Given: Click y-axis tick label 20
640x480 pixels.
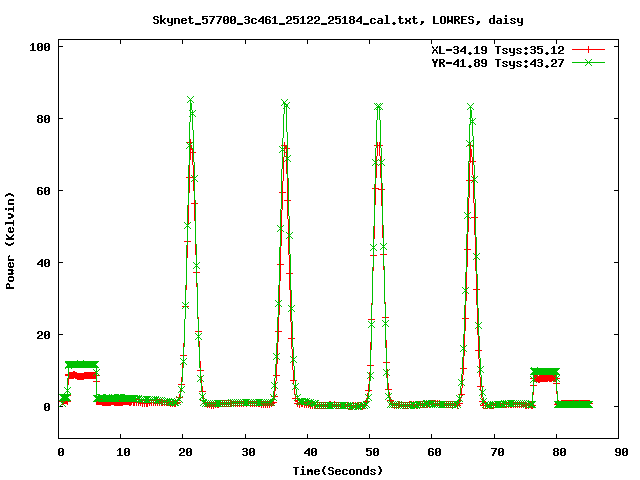Looking at the screenshot, I should 44,335.
